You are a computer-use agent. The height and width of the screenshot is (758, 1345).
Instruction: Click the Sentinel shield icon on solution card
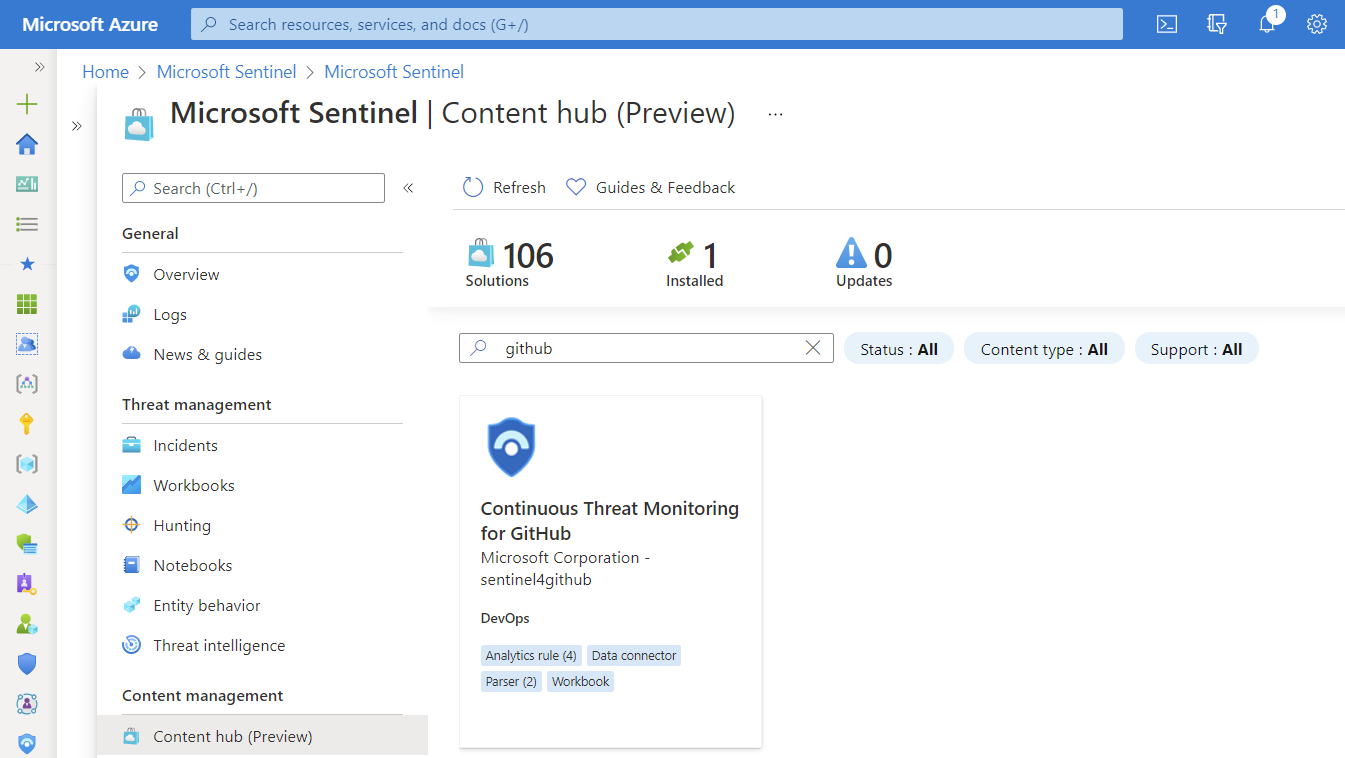pyautogui.click(x=511, y=447)
